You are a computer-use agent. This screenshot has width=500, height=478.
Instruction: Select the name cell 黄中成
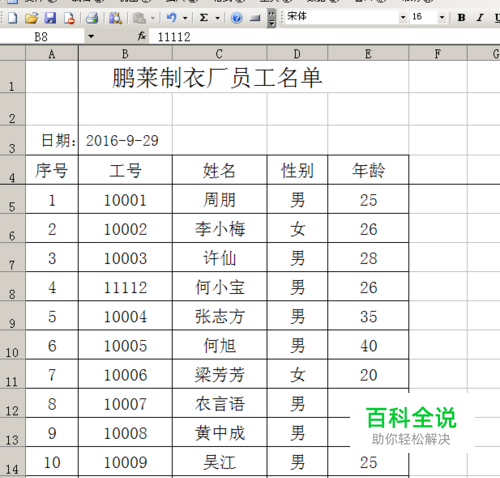[219, 433]
